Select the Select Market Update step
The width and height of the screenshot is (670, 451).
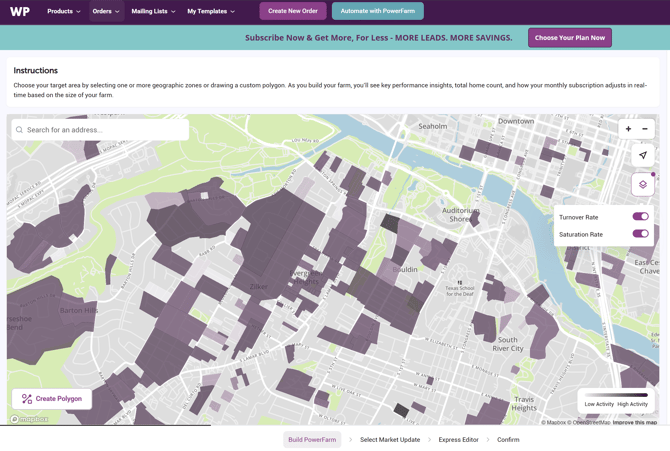coord(390,439)
